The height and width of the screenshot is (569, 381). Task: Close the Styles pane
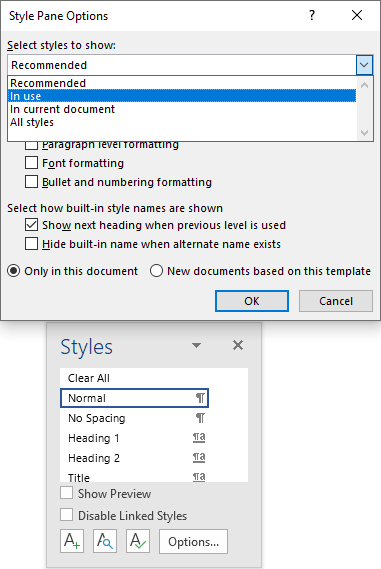[238, 345]
